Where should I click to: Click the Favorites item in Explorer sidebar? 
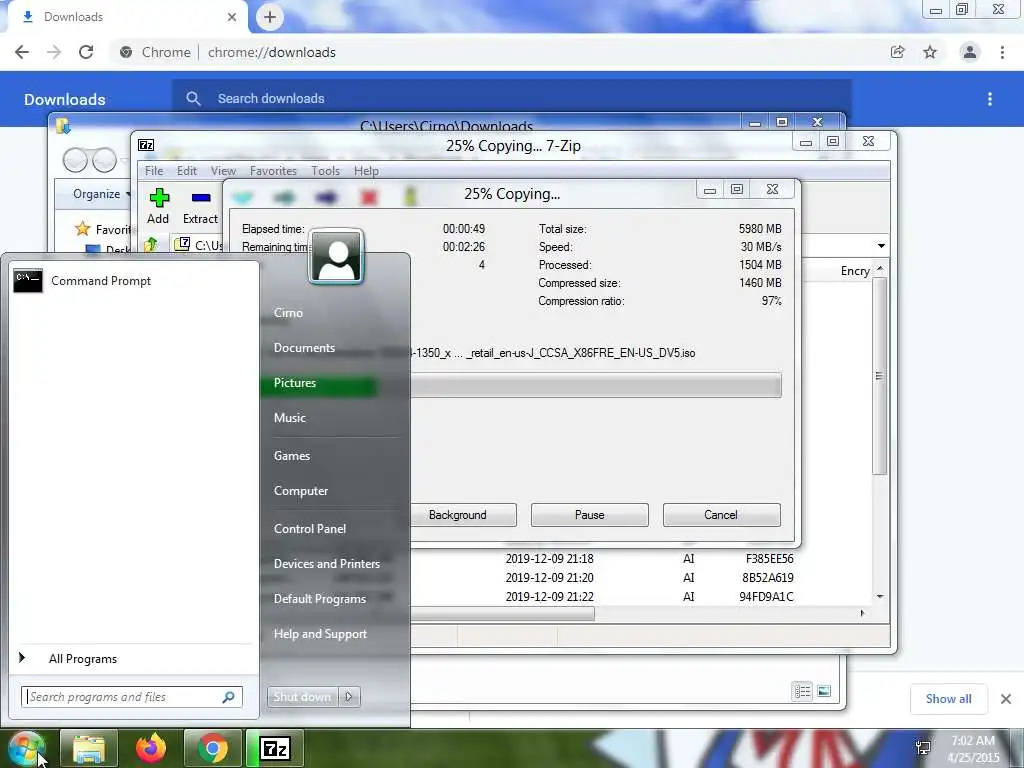pos(103,229)
